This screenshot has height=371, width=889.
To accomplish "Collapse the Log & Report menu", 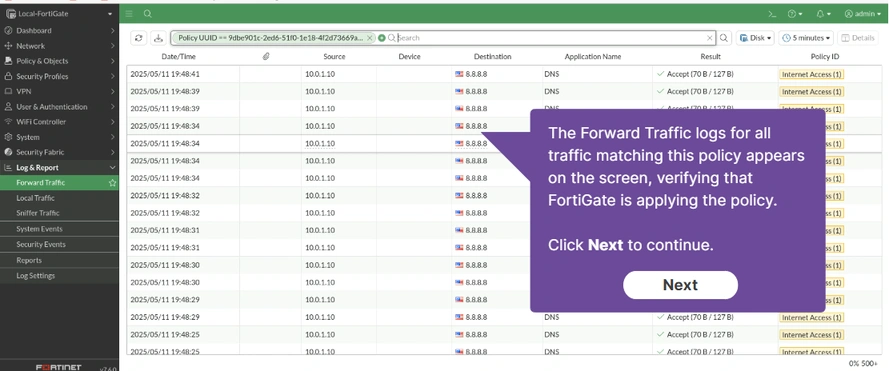I will tap(60, 167).
